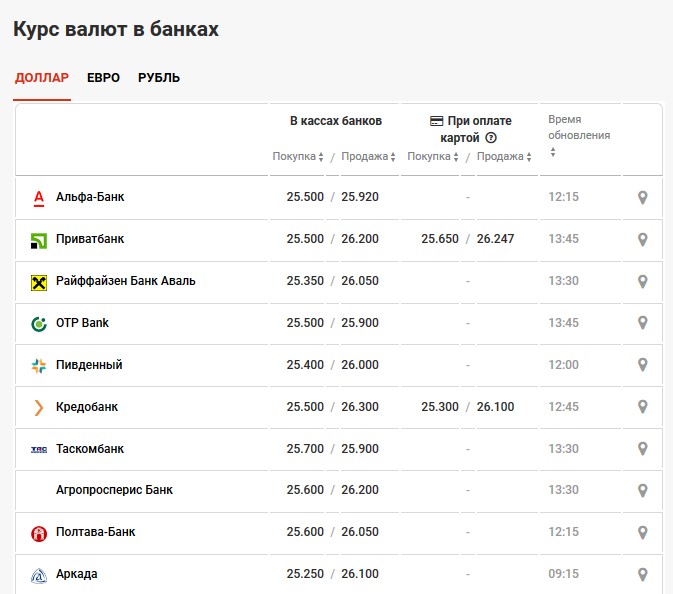The height and width of the screenshot is (594, 673).
Task: Click the OTP Bank logo
Action: (39, 324)
